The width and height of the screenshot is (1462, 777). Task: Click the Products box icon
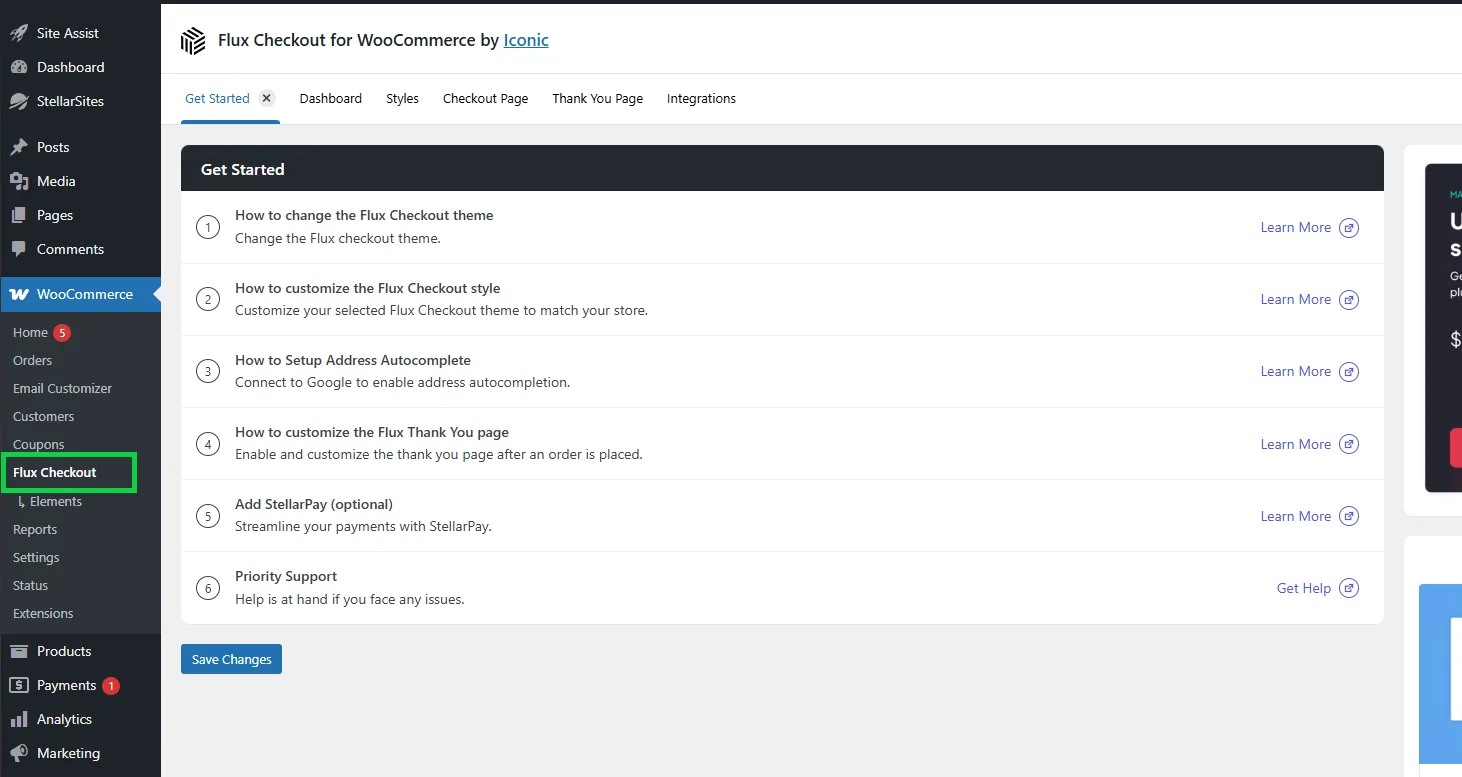pyautogui.click(x=18, y=651)
